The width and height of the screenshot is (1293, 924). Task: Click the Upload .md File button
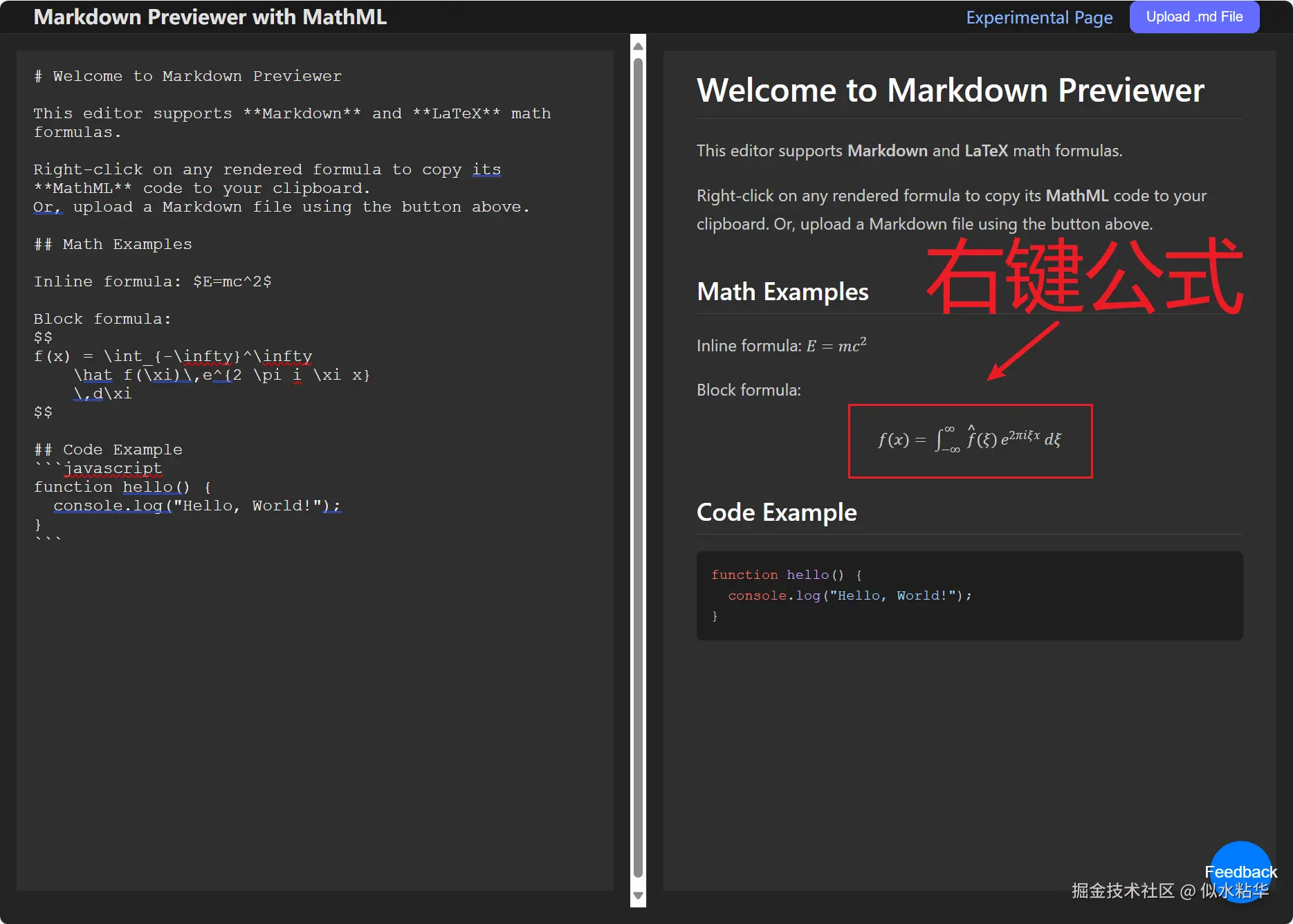click(1194, 17)
